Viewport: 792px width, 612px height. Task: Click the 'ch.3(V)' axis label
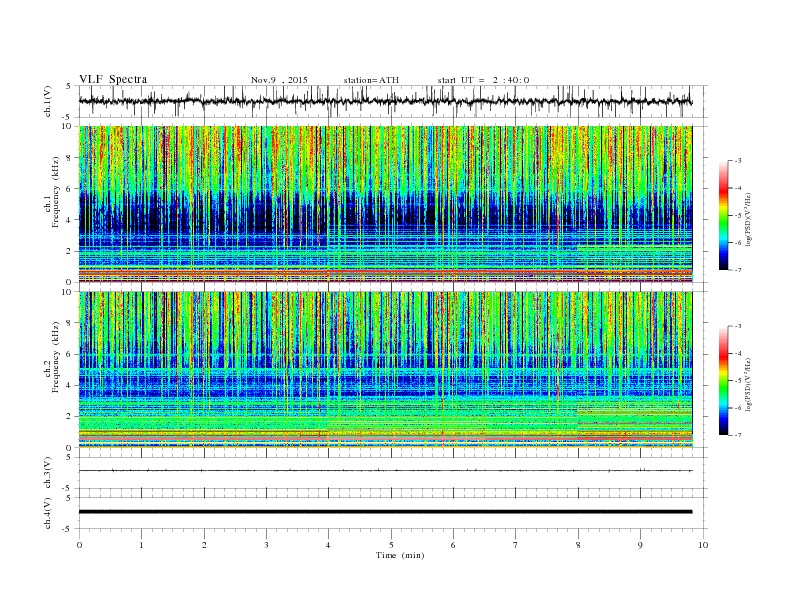tap(48, 473)
